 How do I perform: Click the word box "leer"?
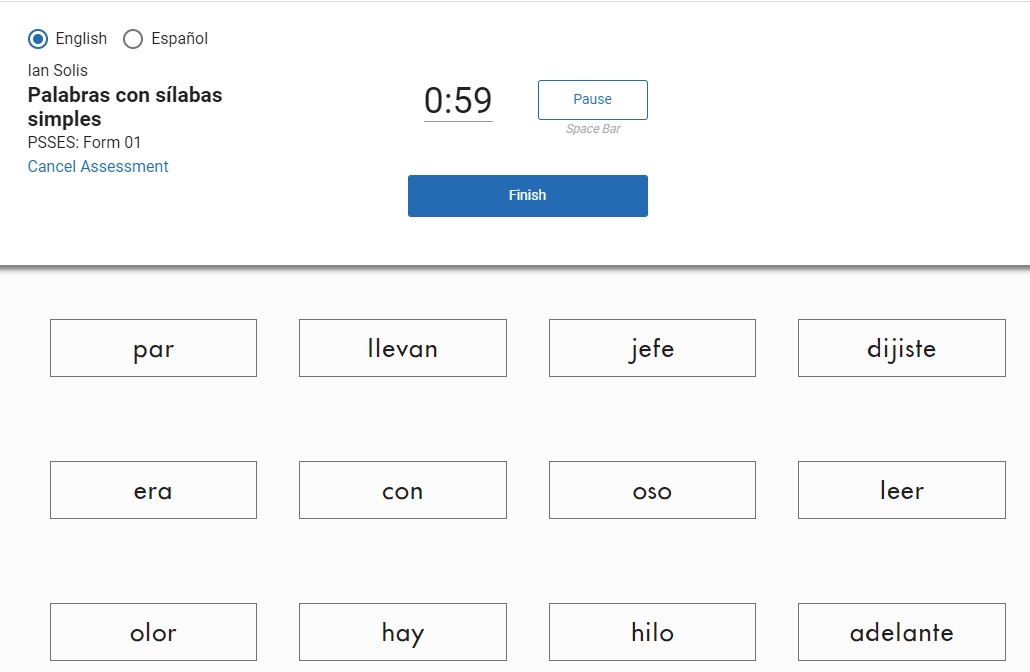pyautogui.click(x=901, y=490)
